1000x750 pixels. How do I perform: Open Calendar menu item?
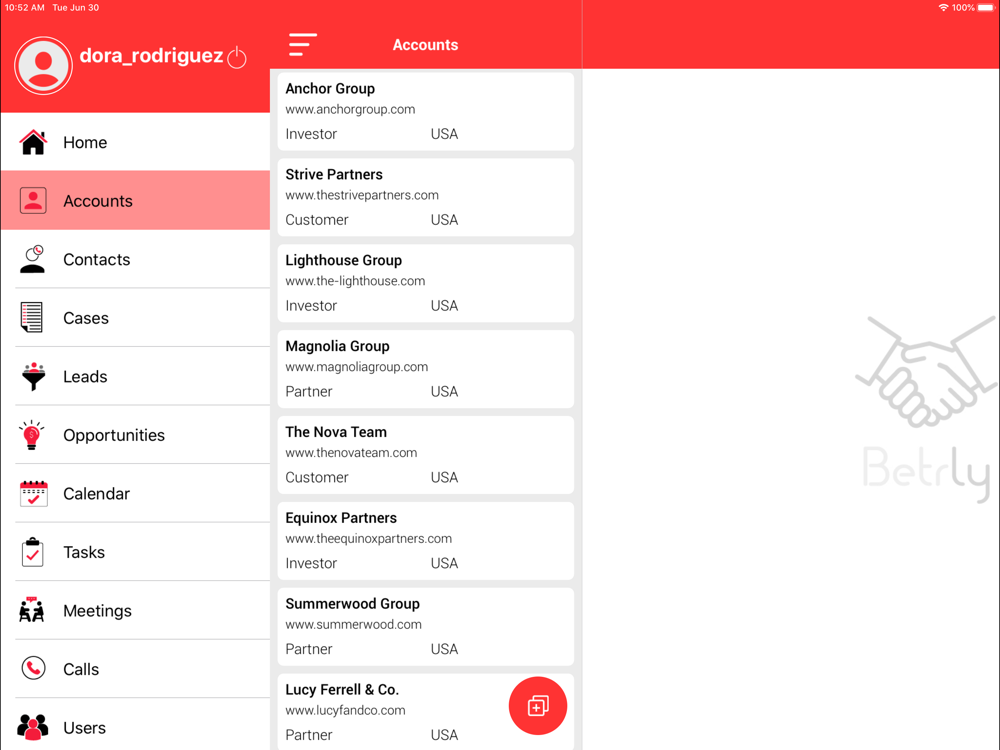pyautogui.click(x=135, y=494)
